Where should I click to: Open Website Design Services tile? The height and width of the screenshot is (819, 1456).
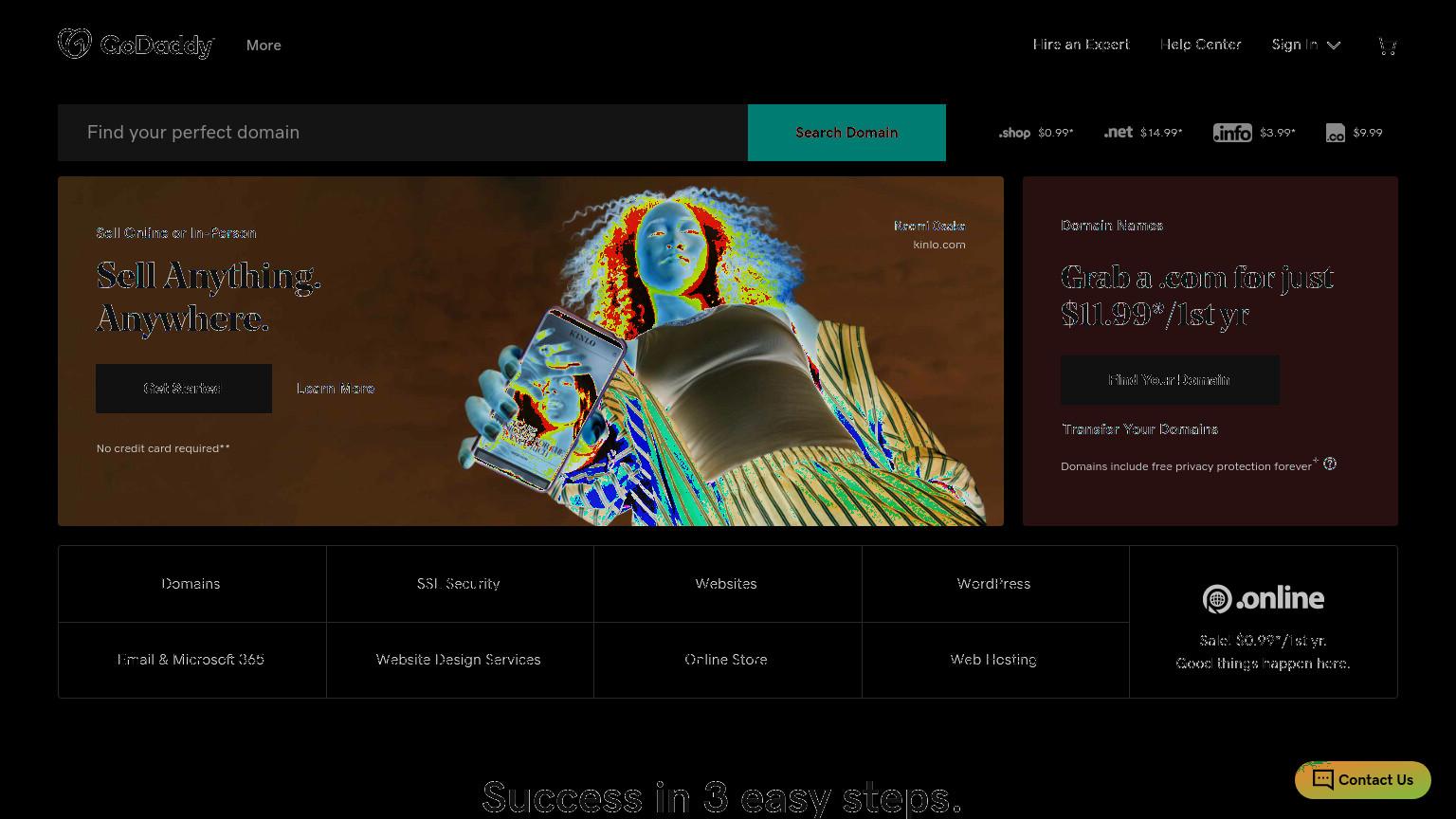click(x=460, y=660)
